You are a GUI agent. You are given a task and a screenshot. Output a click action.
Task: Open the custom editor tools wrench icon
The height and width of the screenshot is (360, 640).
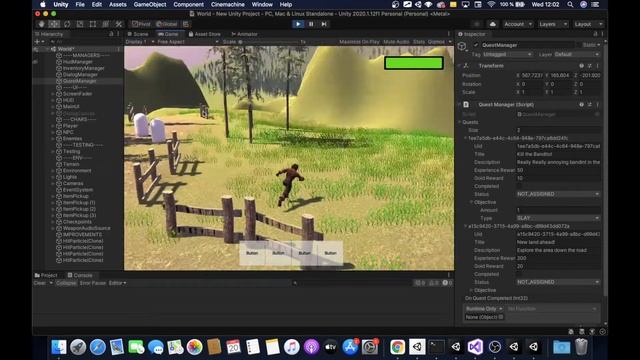tap(119, 24)
